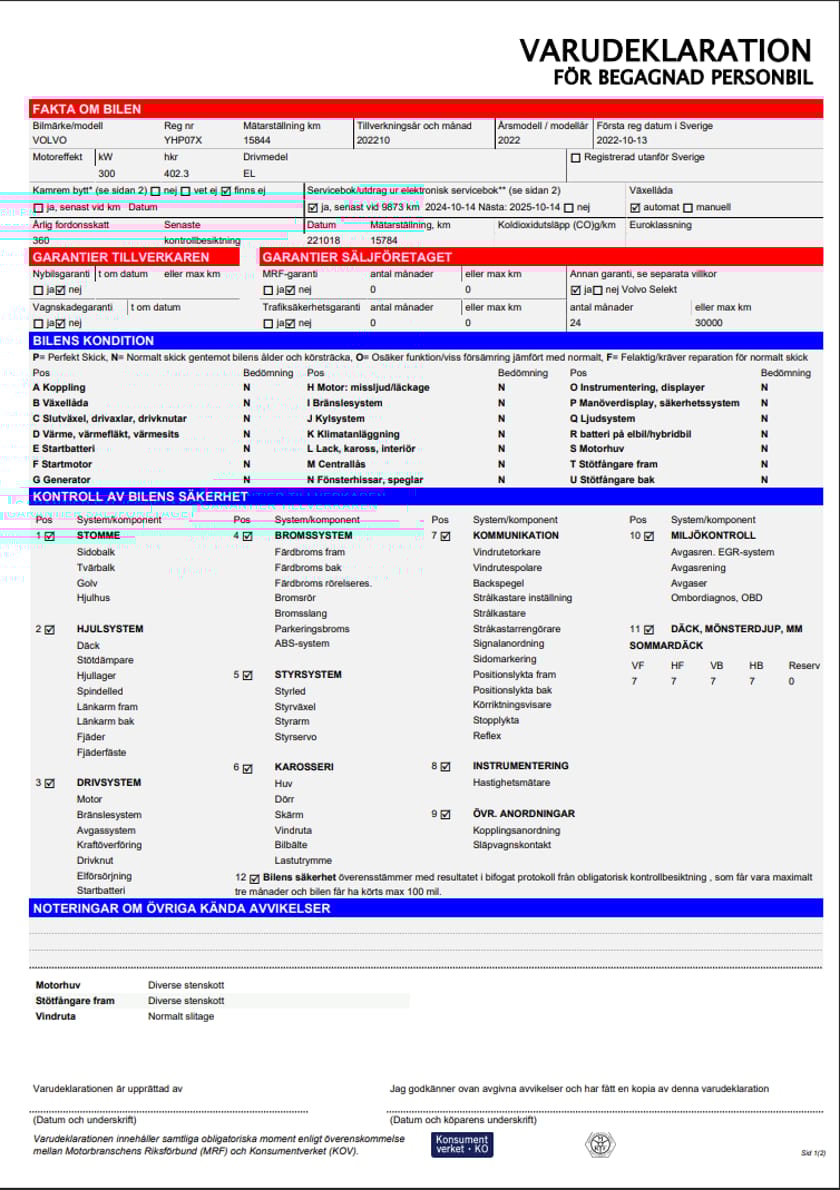The image size is (840, 1190).
Task: Click the Konsumentverket KO logo
Action: click(462, 1145)
